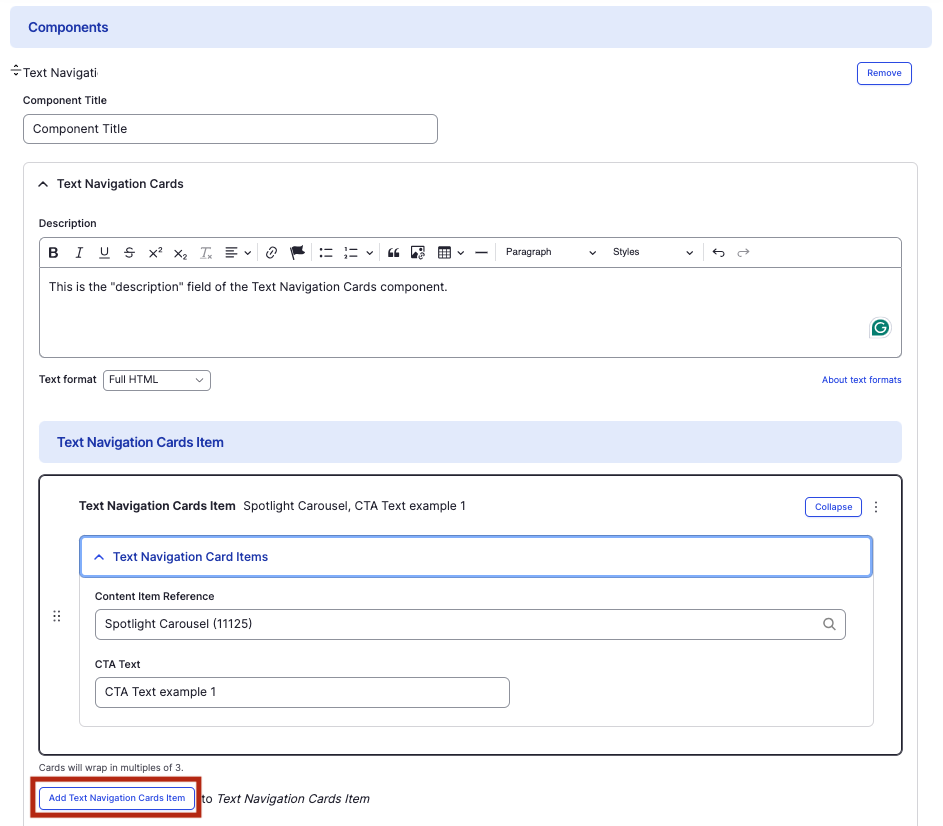The height and width of the screenshot is (826, 943).
Task: Apply superscript formatting
Action: (x=155, y=253)
